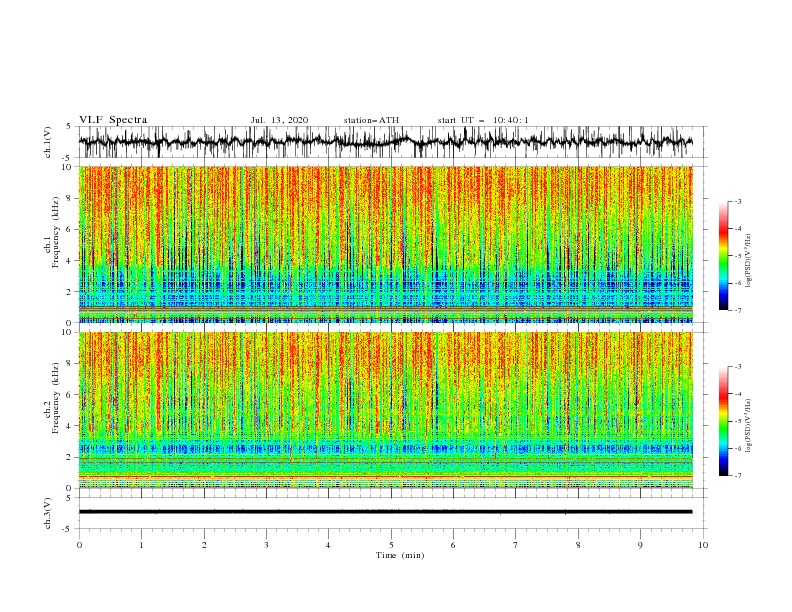The width and height of the screenshot is (792, 612).
Task: Click the 'ch.1(V)' axis label
Action: 48,142
